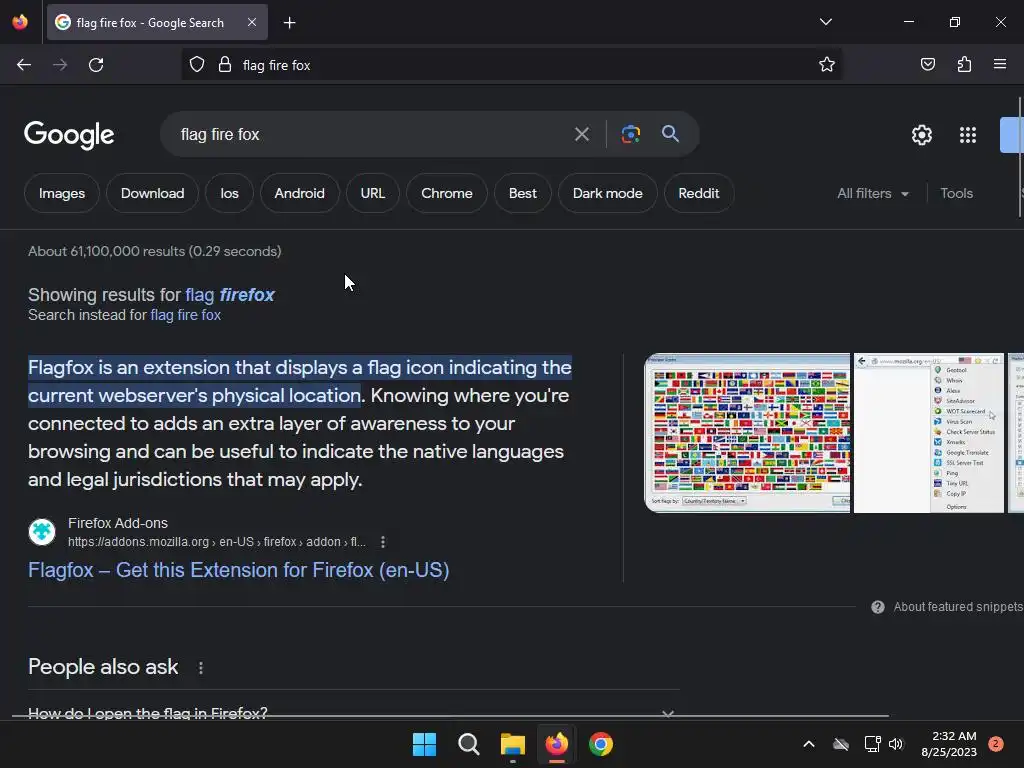Click the Google logo

tap(69, 135)
